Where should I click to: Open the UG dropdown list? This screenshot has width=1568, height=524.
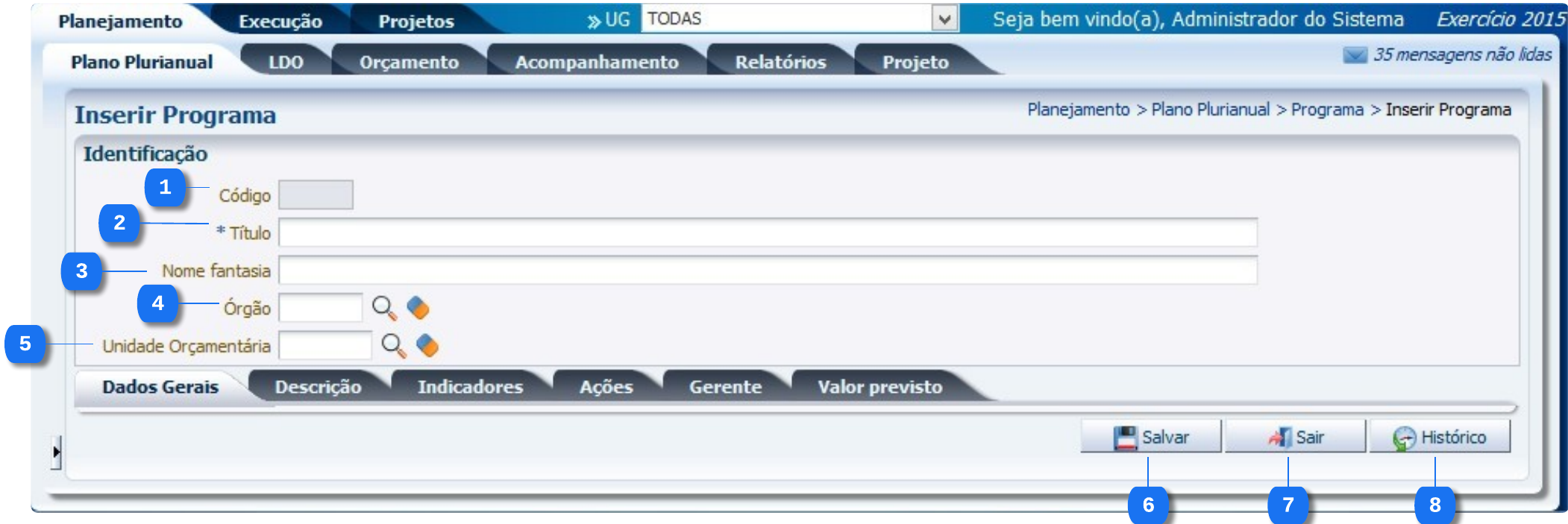pos(944,19)
